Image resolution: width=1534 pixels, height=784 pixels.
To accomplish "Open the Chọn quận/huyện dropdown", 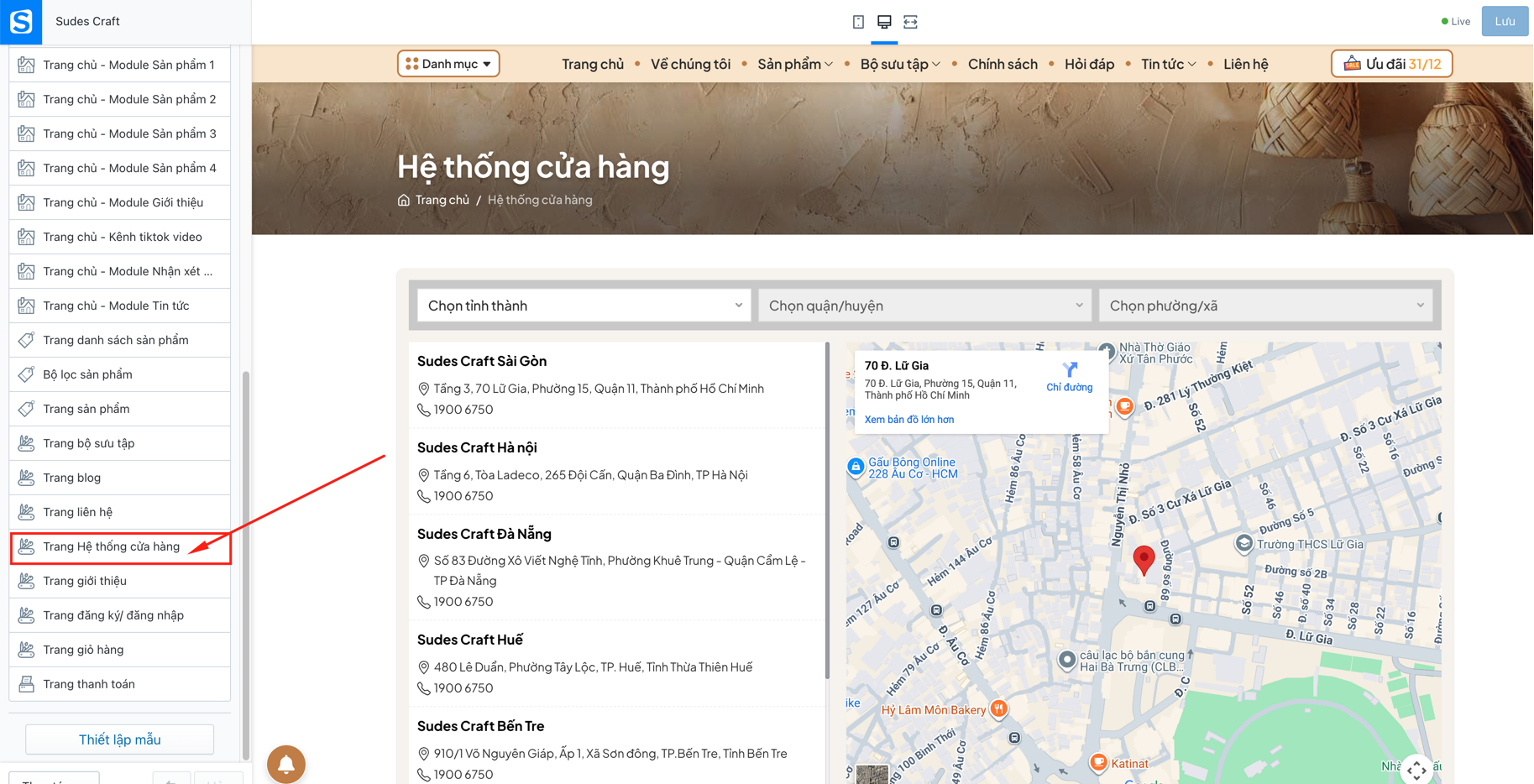I will click(x=924, y=306).
